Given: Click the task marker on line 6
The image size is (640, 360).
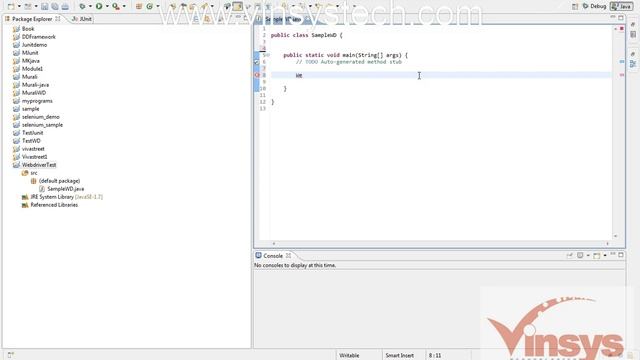Looking at the screenshot, I should tap(257, 62).
